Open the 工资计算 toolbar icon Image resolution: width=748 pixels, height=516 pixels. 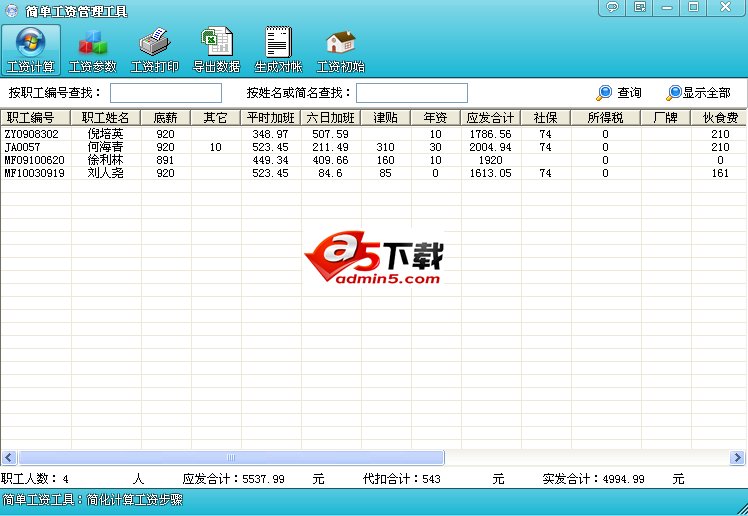(x=31, y=50)
